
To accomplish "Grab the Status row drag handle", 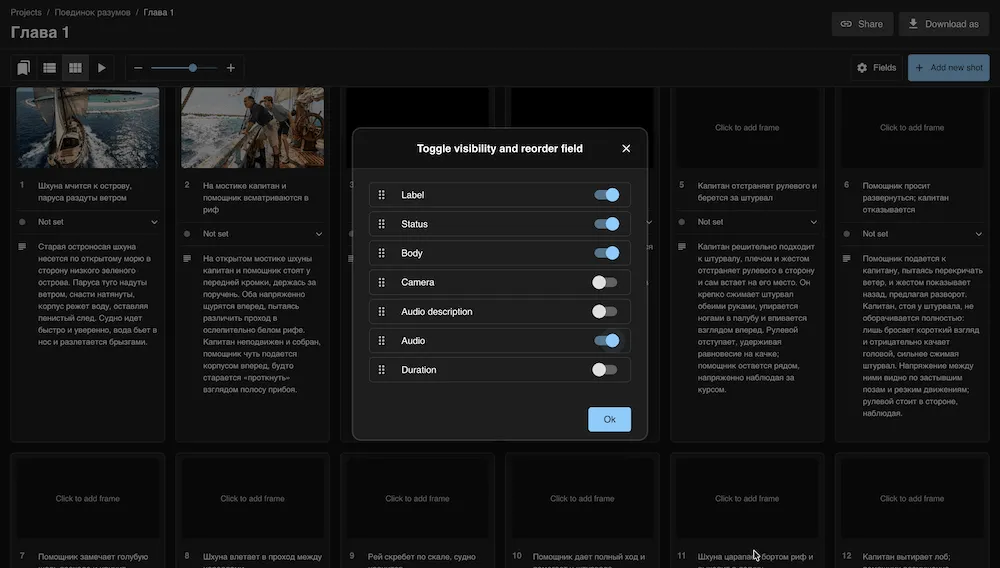I will [x=381, y=224].
